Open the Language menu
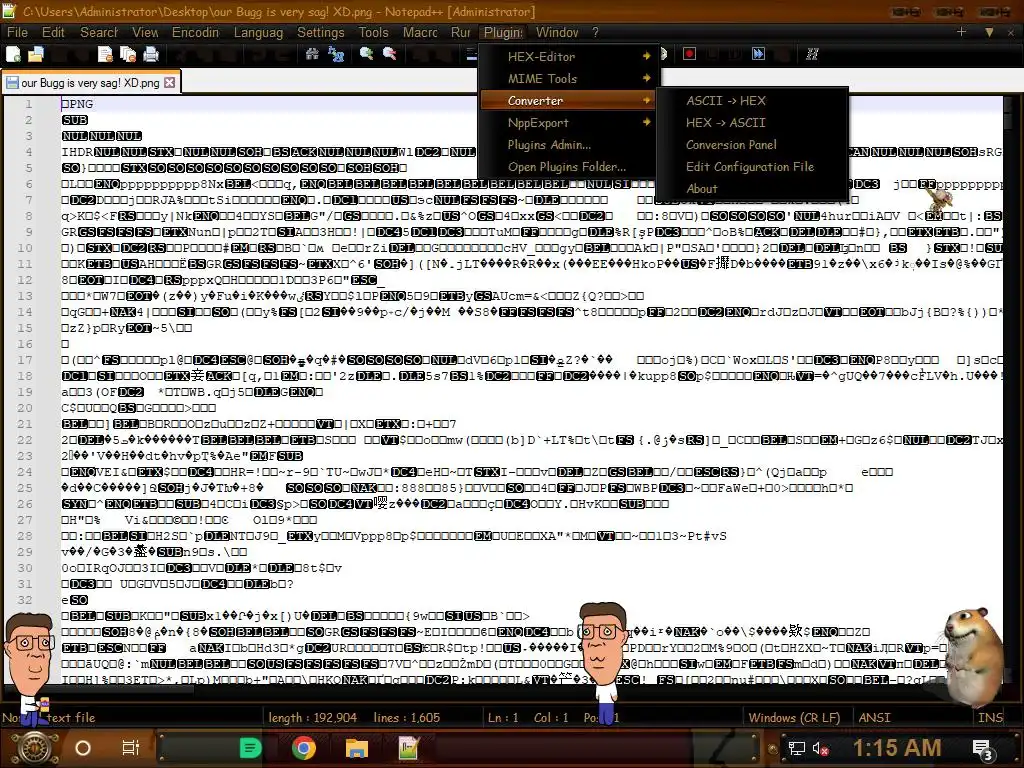The width and height of the screenshot is (1024, 768). click(x=258, y=32)
